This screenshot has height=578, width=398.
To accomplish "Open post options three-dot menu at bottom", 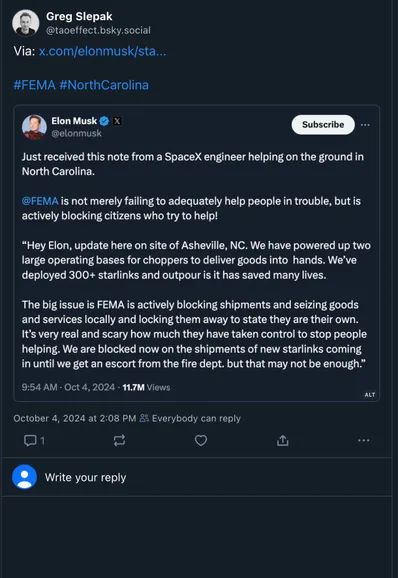I will click(x=364, y=440).
